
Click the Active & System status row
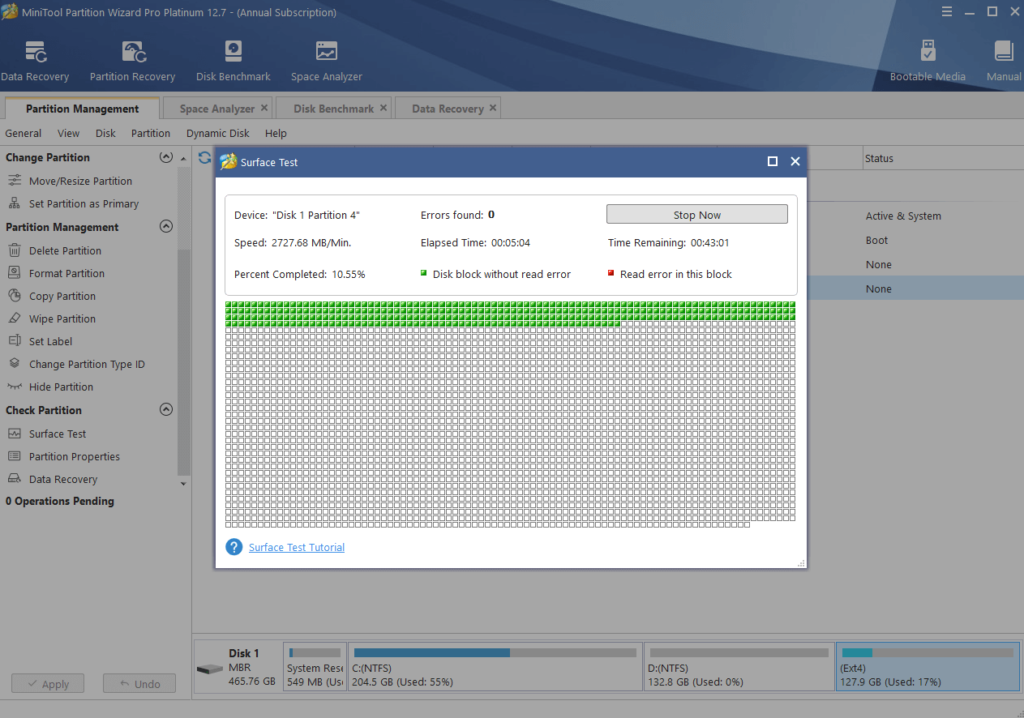coord(903,216)
